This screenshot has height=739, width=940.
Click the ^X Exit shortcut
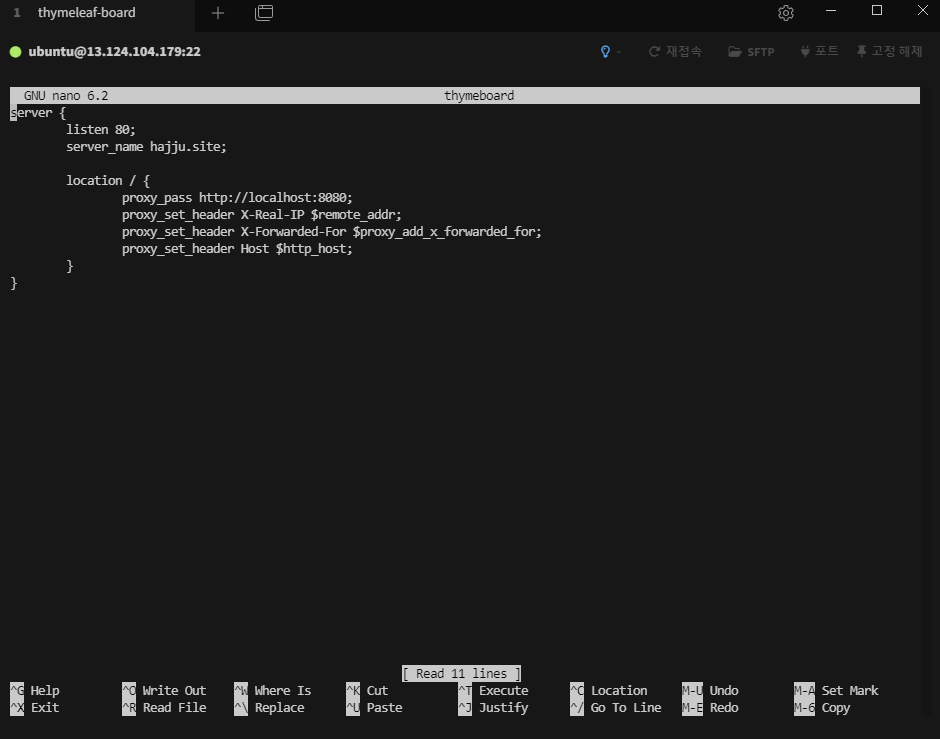[x=35, y=708]
